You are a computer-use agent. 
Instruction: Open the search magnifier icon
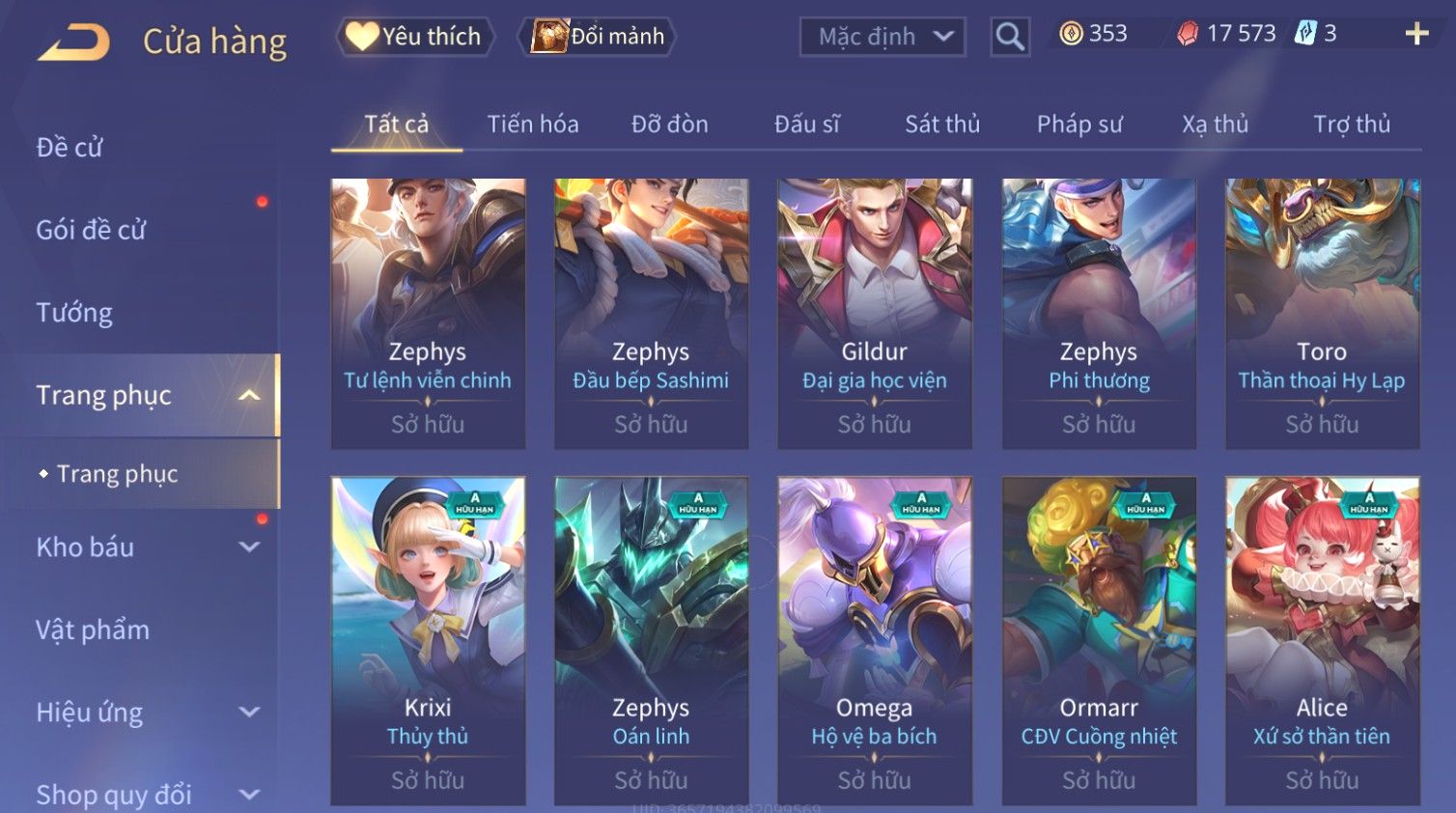point(1010,37)
